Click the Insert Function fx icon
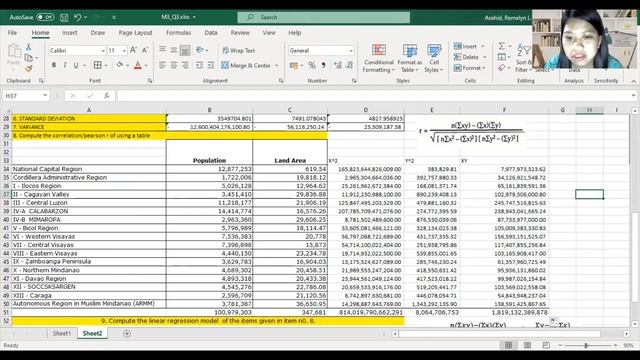This screenshot has height=360, width=640. pyautogui.click(x=107, y=96)
